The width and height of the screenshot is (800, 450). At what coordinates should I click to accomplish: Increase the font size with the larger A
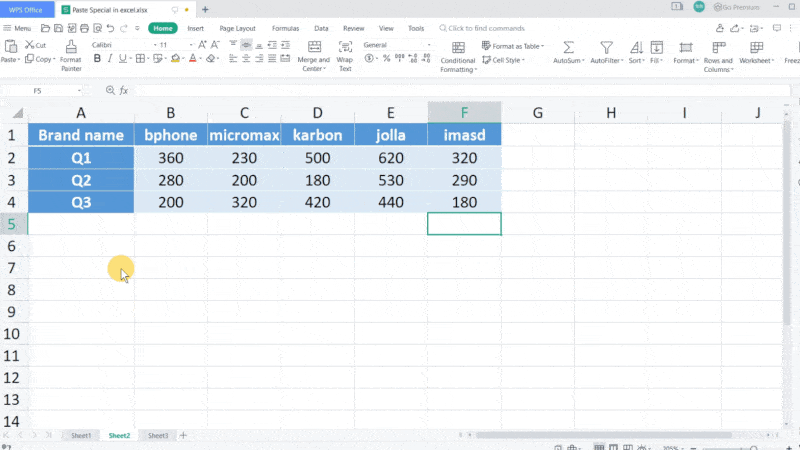203,45
